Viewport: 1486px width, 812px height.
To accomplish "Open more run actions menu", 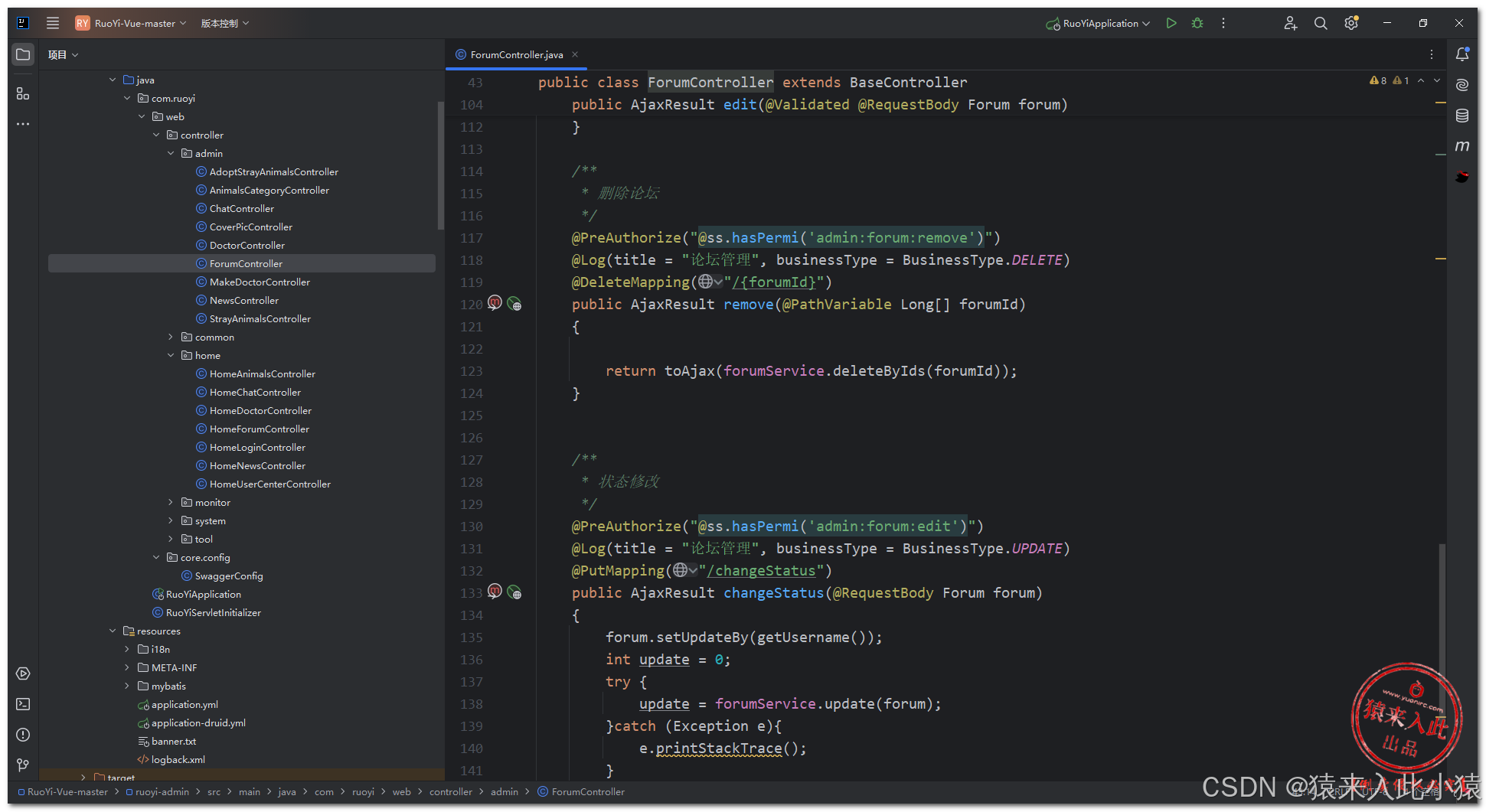I will pyautogui.click(x=1223, y=23).
